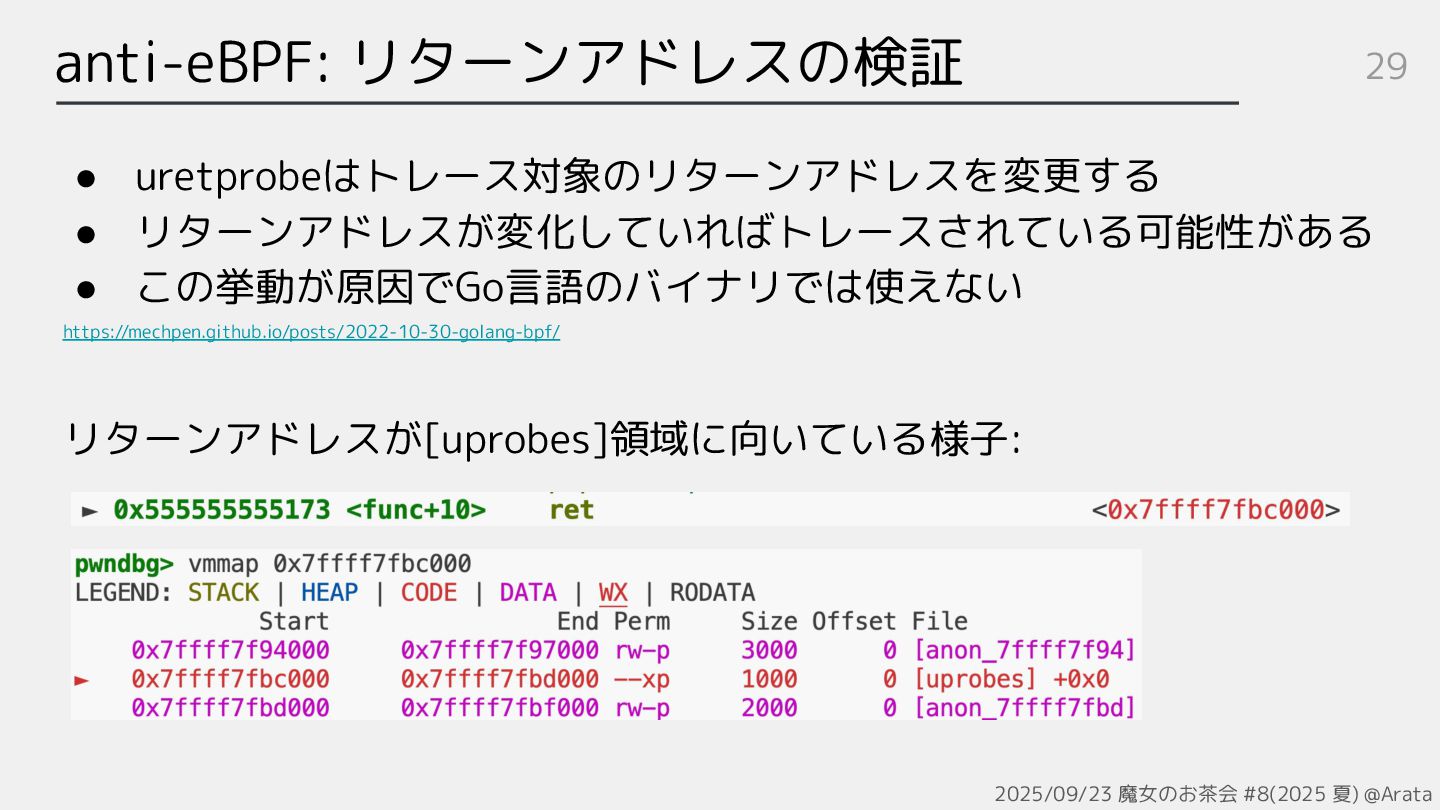
Task: Click the 'RODATA' legend entry
Action: pyautogui.click(x=712, y=592)
